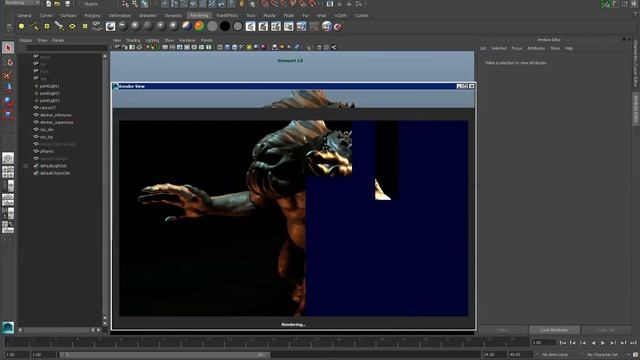This screenshot has width=640, height=360.
Task: Open the Rendering menu set dropdown
Action: (21, 3)
